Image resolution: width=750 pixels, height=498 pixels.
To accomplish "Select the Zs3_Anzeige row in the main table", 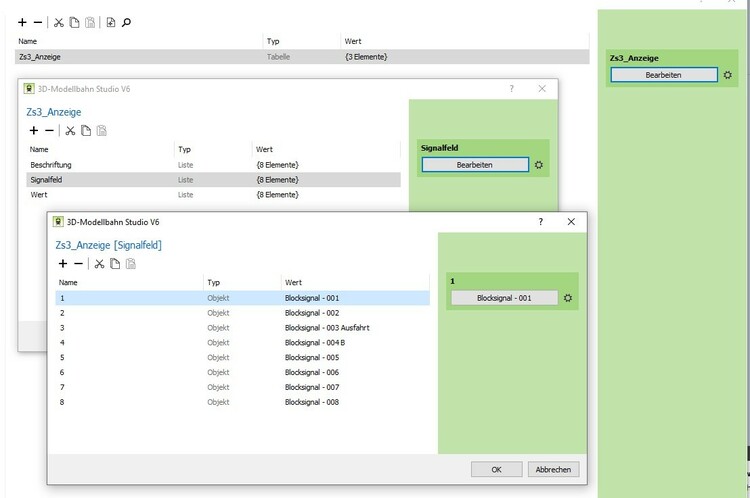I will coord(302,57).
